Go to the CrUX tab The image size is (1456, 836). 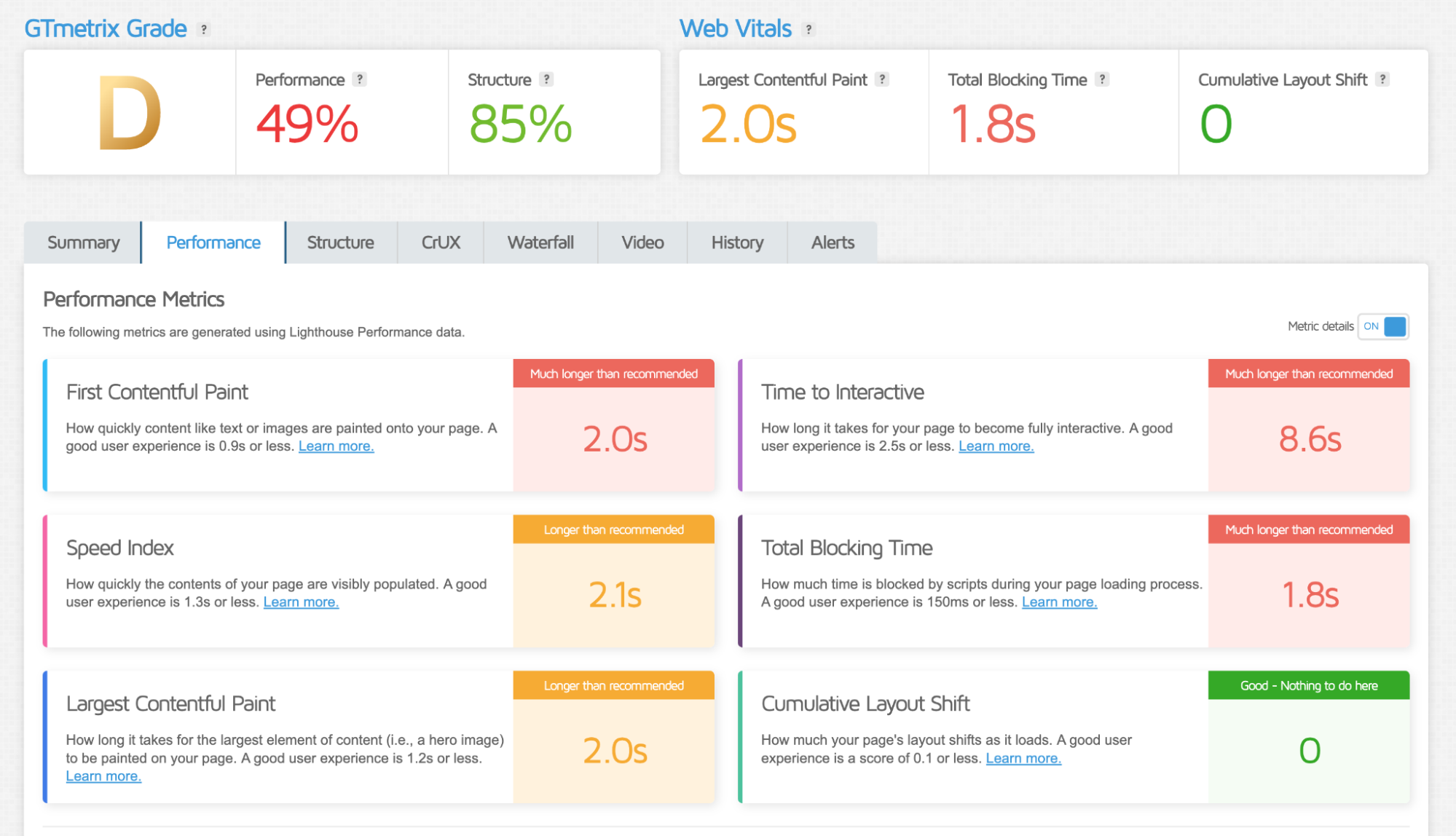441,242
